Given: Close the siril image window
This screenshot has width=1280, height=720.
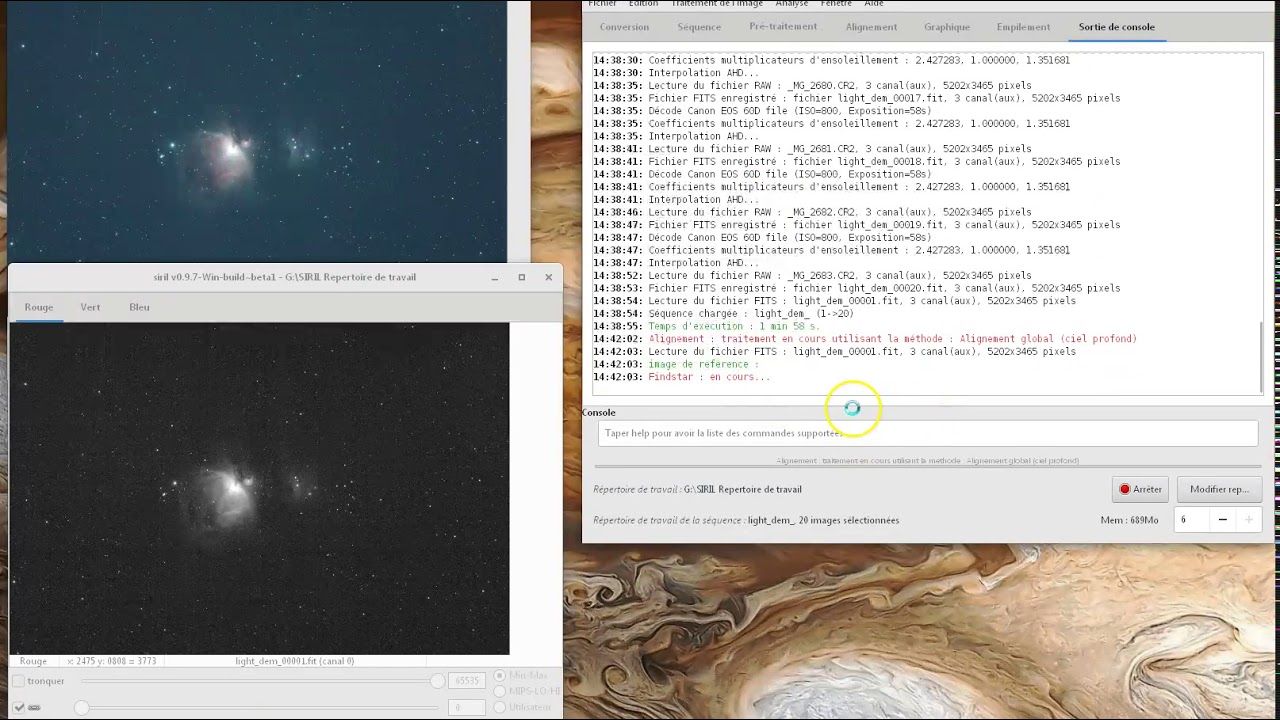Looking at the screenshot, I should click(x=548, y=277).
